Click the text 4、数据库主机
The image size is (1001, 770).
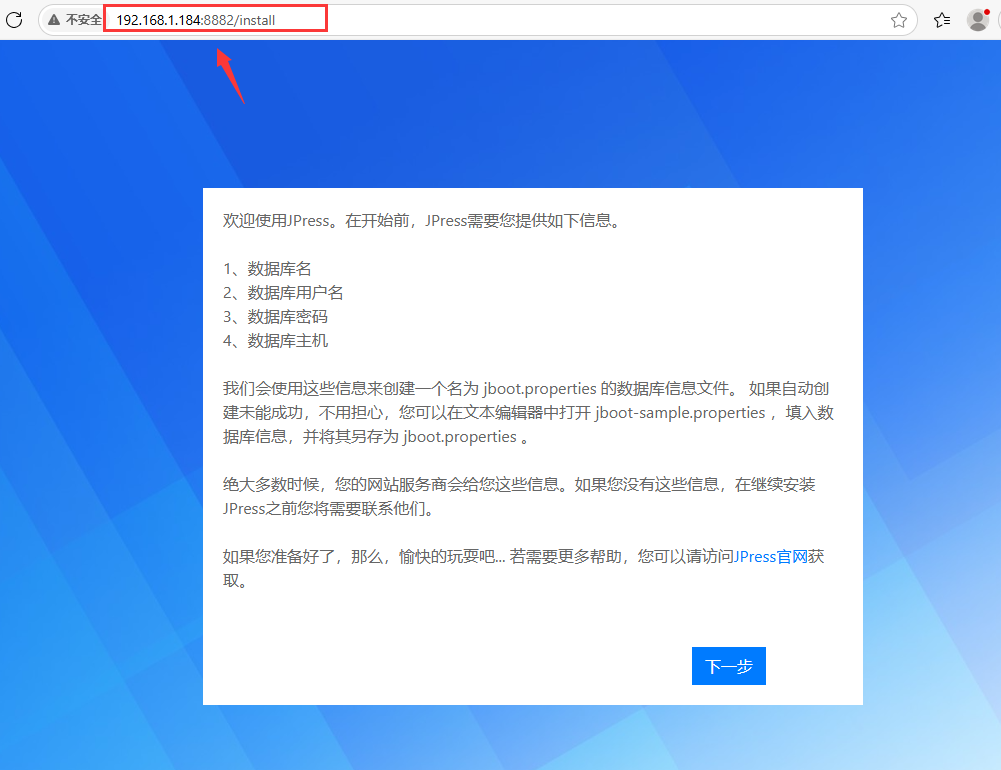point(275,341)
